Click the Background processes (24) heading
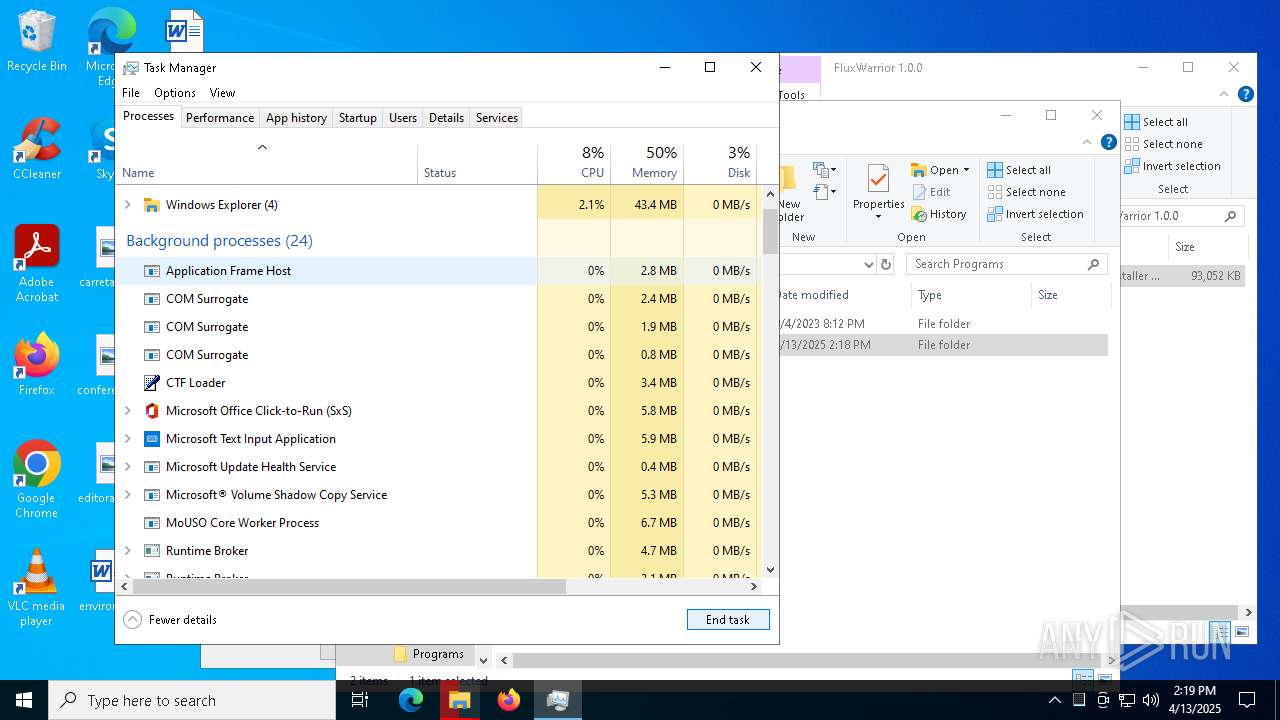This screenshot has width=1280, height=720. coord(219,241)
